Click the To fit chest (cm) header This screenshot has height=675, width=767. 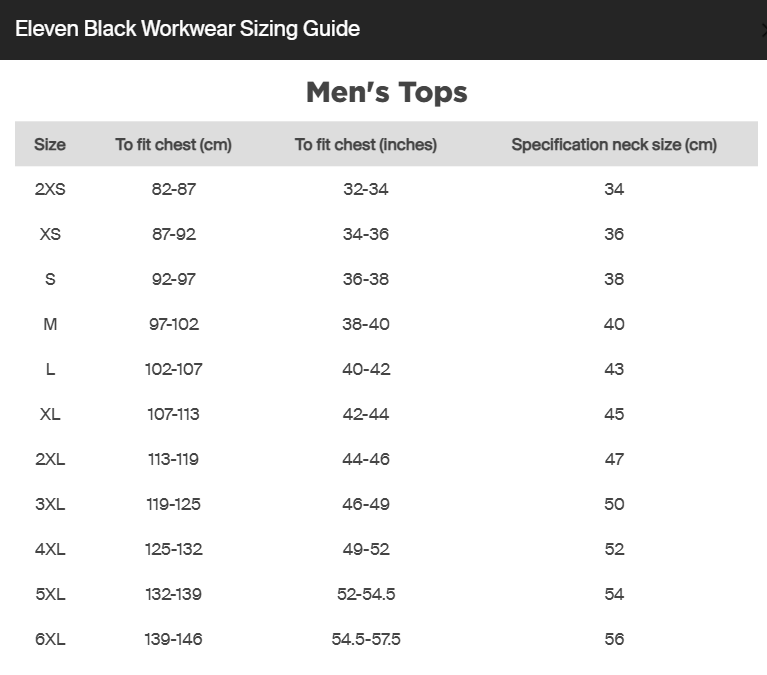point(173,144)
